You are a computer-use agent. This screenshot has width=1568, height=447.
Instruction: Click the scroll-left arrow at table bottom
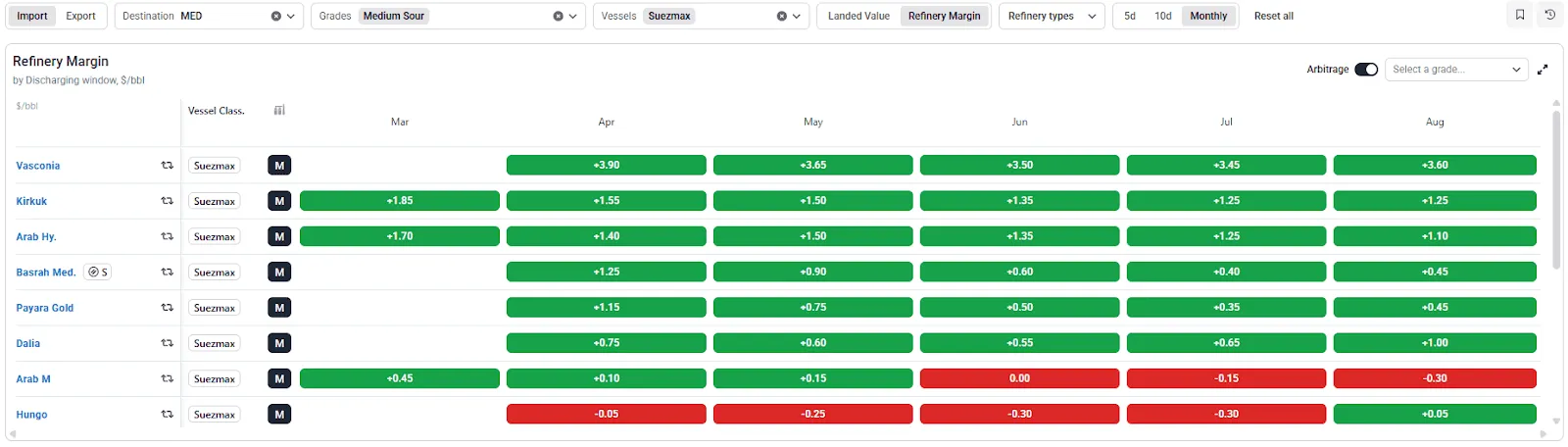click(x=13, y=434)
